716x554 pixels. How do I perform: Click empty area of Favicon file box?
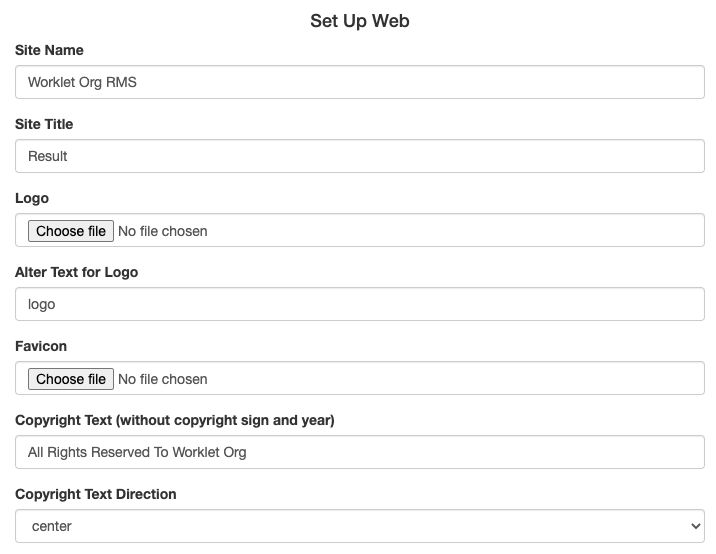[450, 379]
